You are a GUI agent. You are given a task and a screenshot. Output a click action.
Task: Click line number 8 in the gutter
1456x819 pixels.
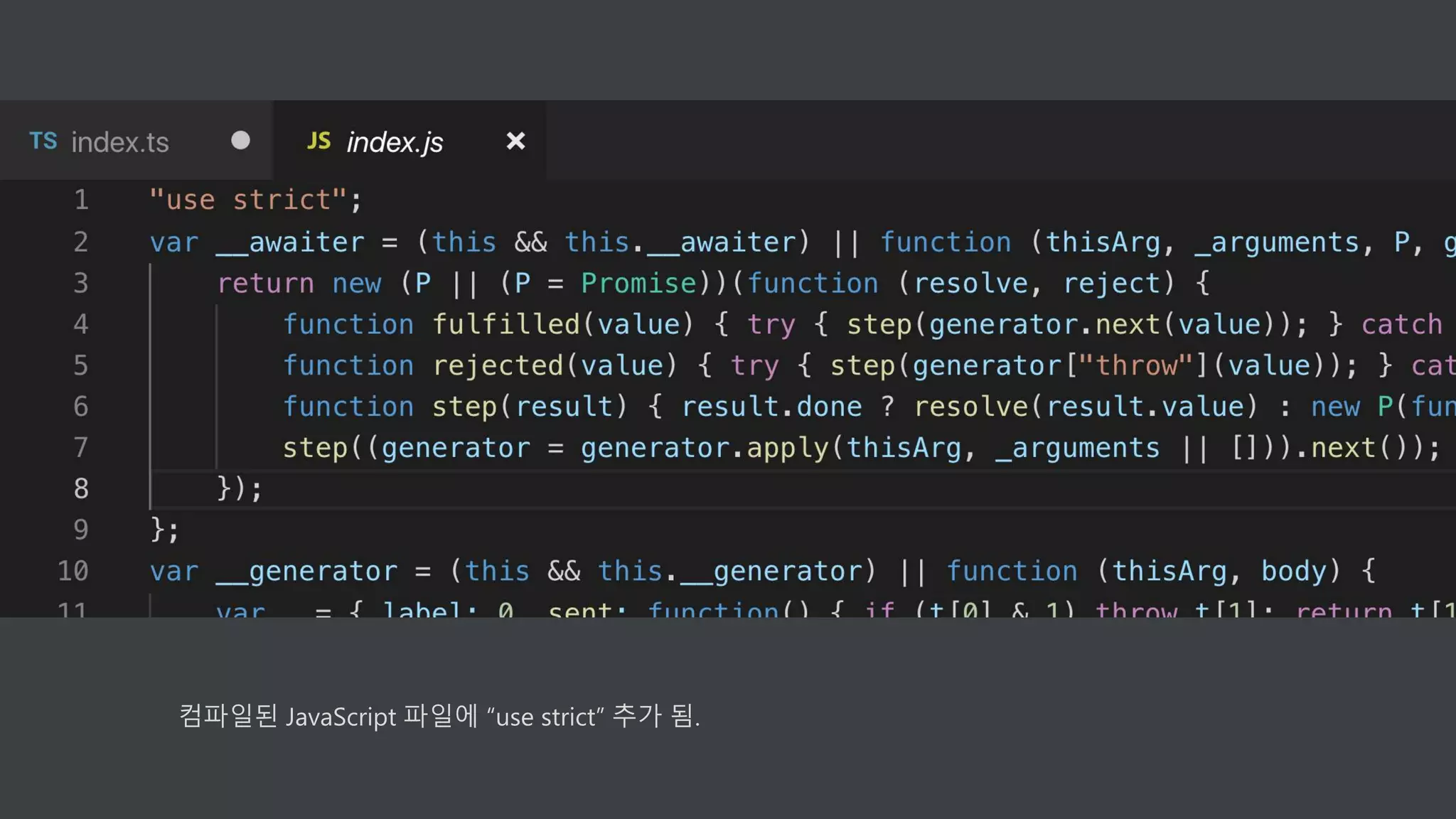point(81,488)
